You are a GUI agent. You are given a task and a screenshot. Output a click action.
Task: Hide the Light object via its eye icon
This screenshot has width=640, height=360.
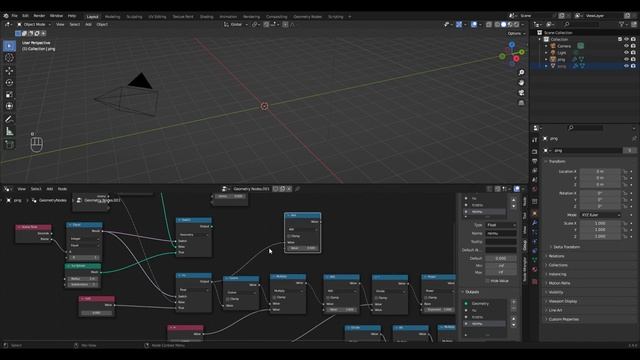626,53
